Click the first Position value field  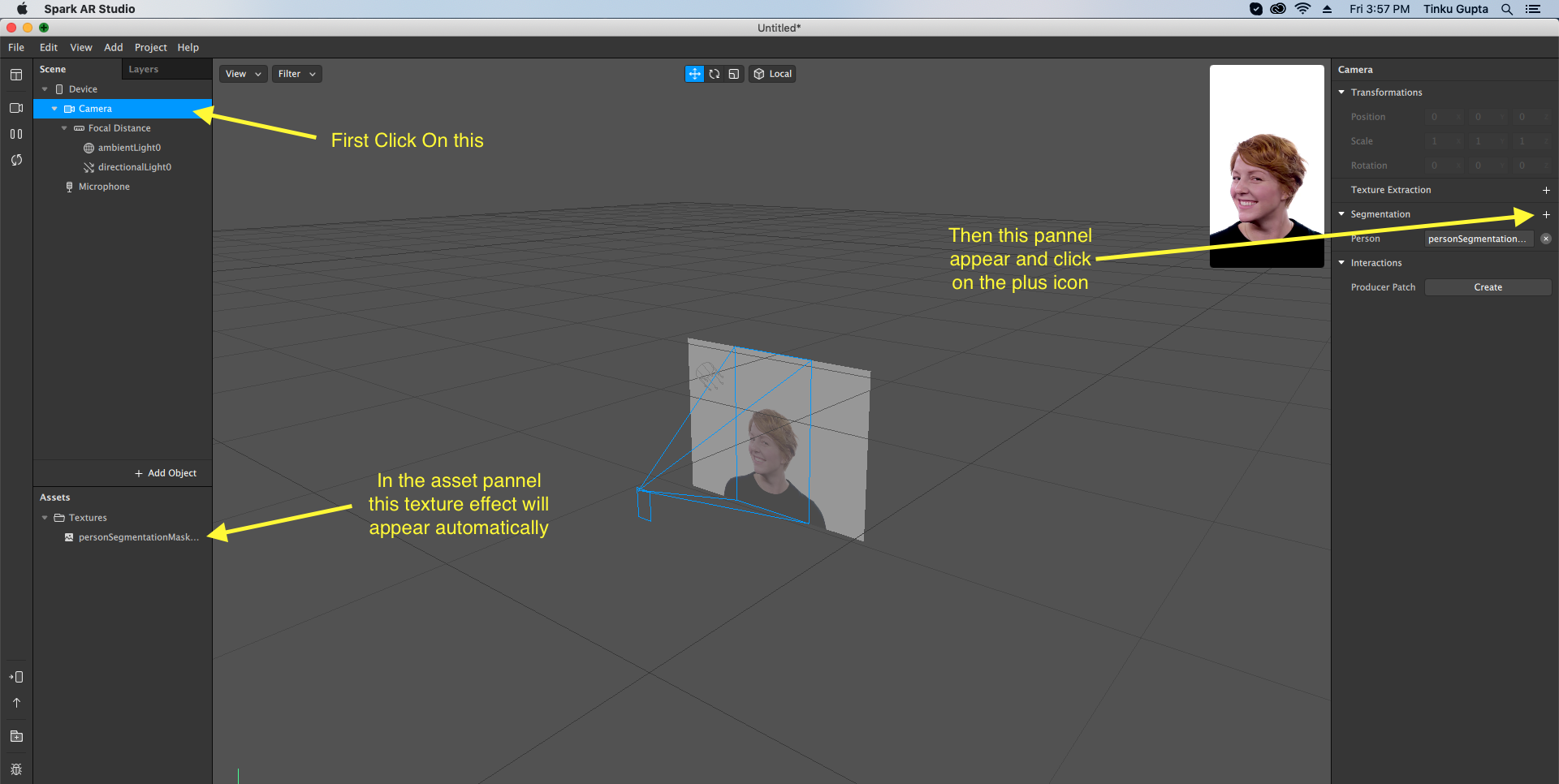(x=1445, y=117)
